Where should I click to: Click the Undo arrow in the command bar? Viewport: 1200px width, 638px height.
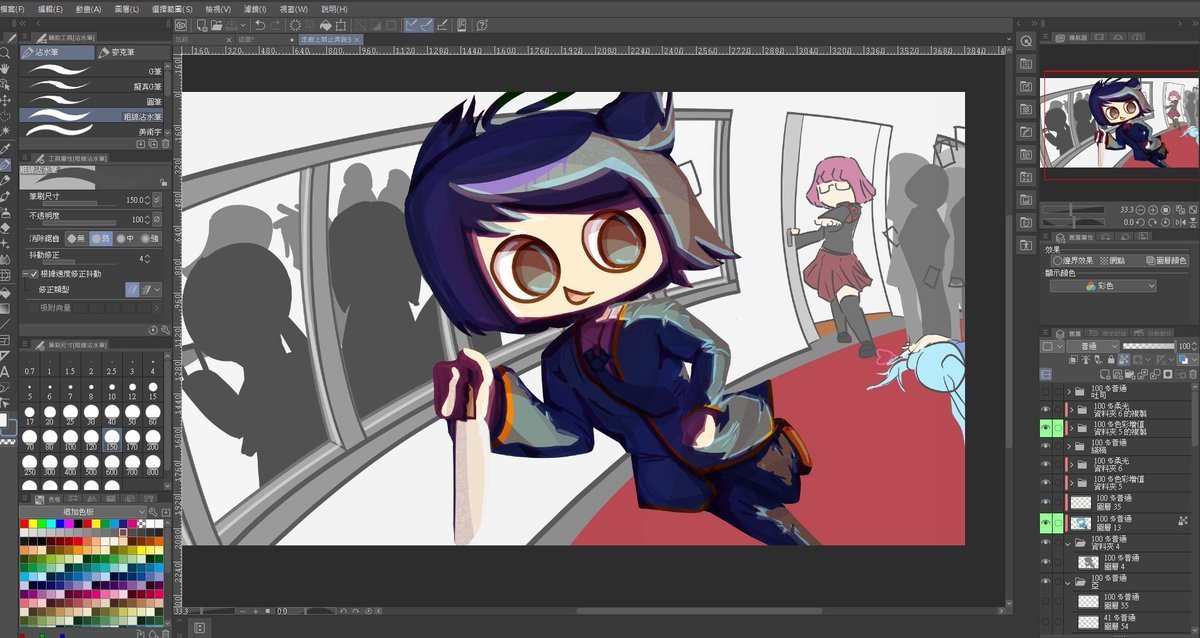[260, 25]
